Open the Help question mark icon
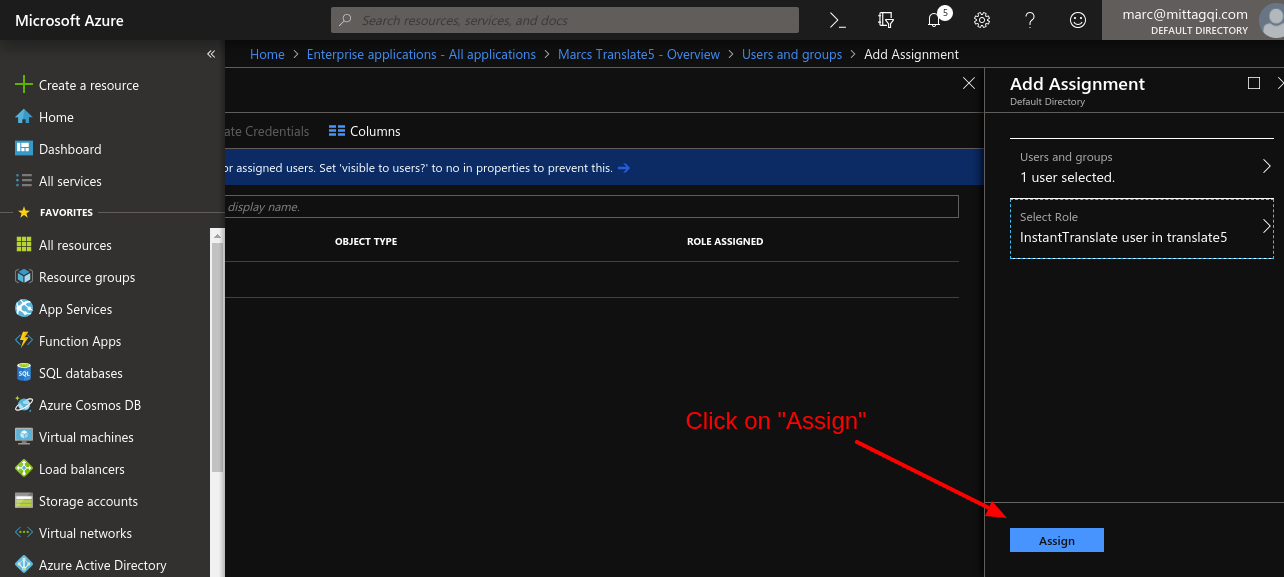 point(1030,20)
